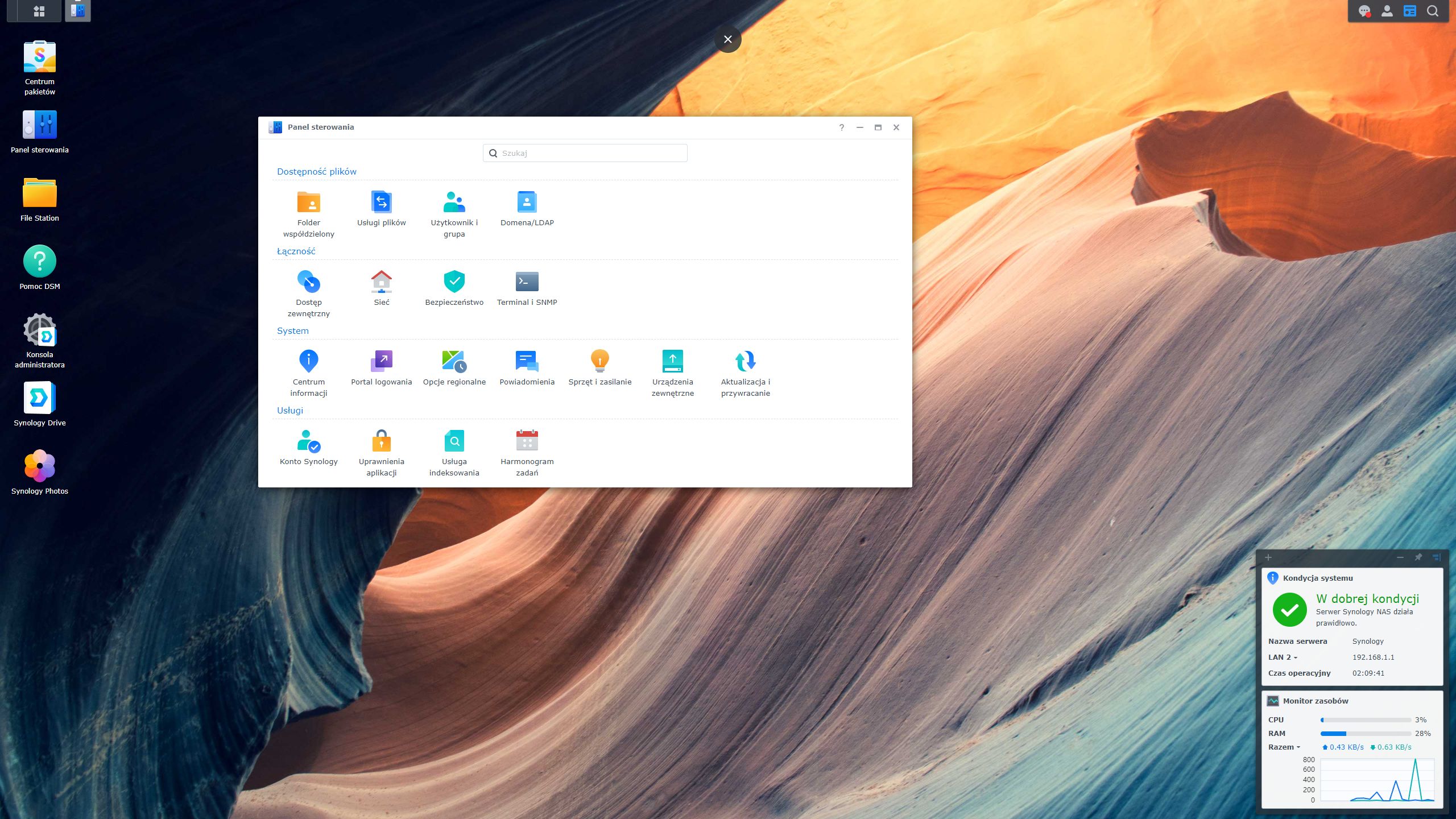Open Powiadomienia notification settings
The width and height of the screenshot is (1456, 819).
527,368
